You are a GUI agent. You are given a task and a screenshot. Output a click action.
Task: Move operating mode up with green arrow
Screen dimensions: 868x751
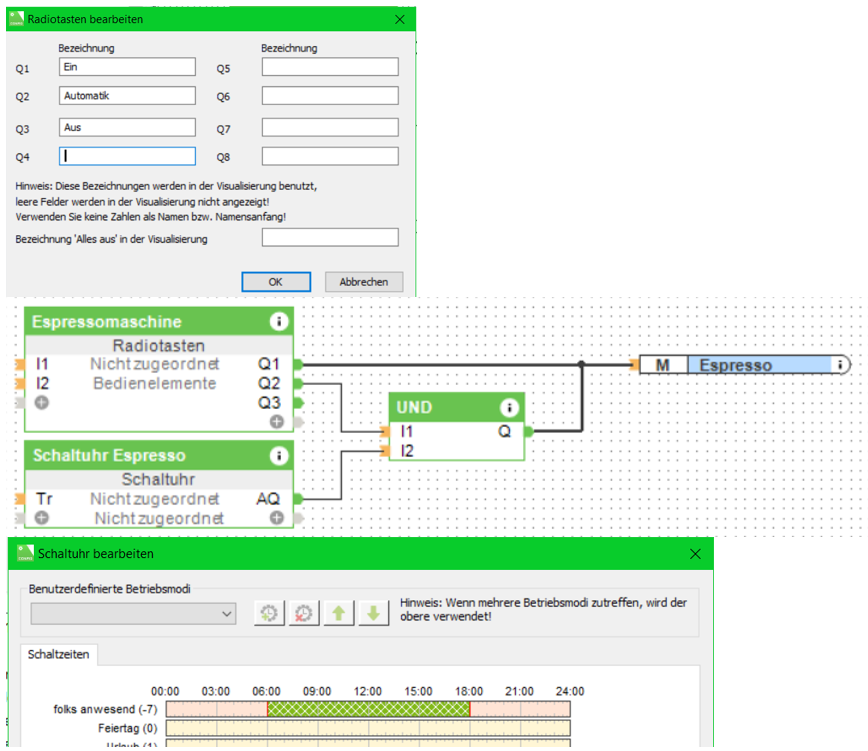point(339,613)
